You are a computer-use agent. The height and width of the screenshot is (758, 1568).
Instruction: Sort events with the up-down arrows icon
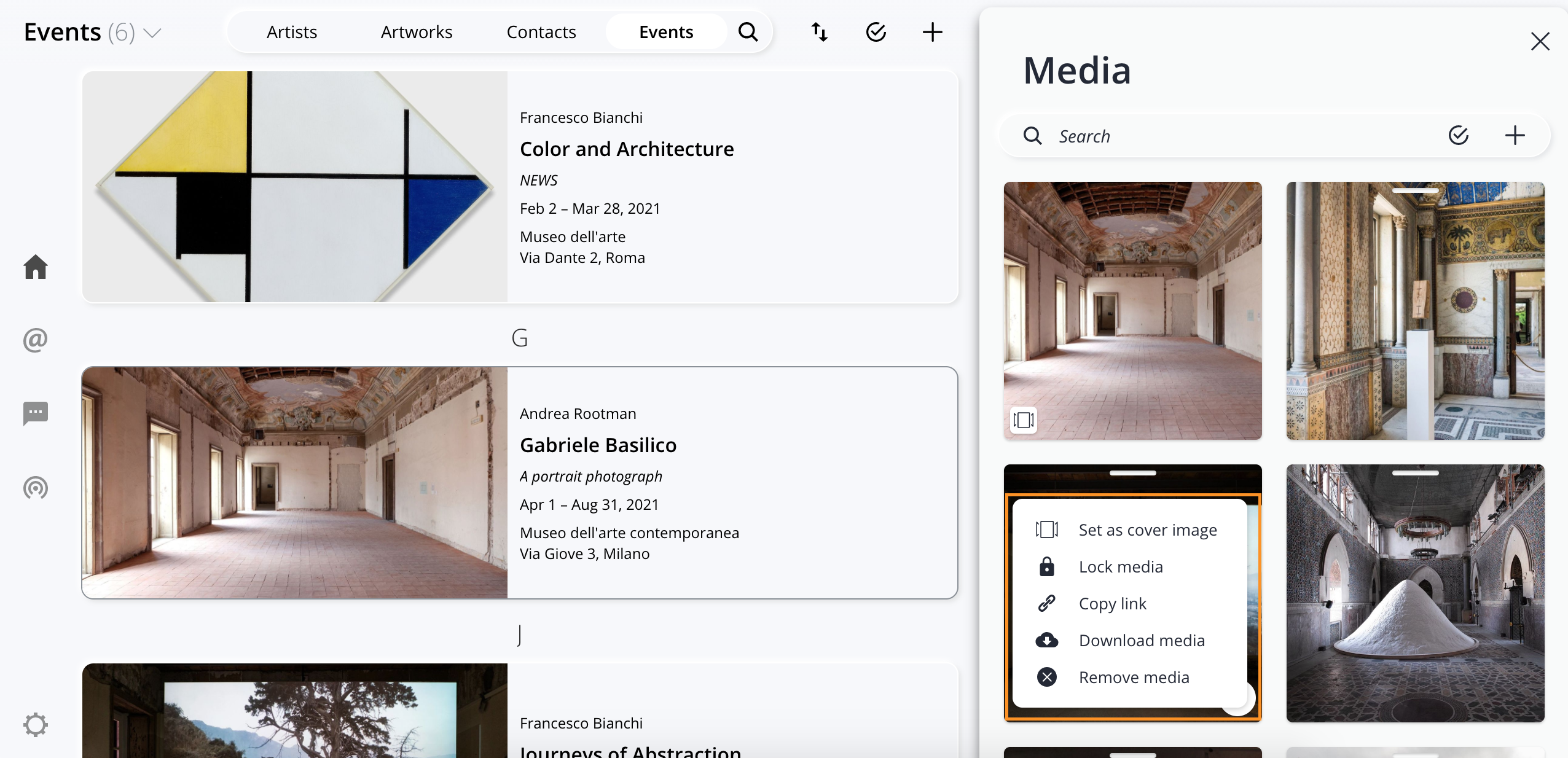tap(820, 32)
